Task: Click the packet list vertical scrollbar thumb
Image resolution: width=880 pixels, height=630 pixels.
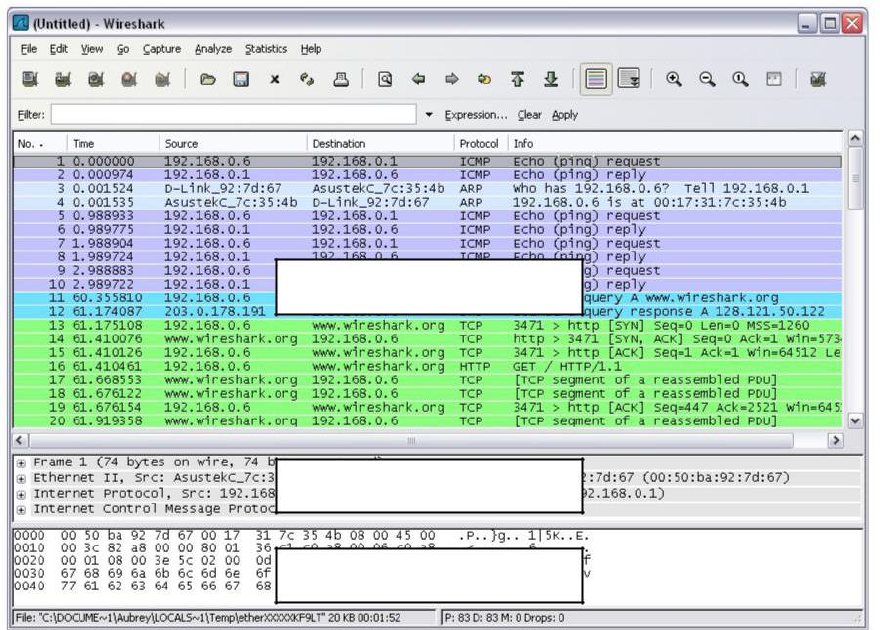Action: coord(855,178)
